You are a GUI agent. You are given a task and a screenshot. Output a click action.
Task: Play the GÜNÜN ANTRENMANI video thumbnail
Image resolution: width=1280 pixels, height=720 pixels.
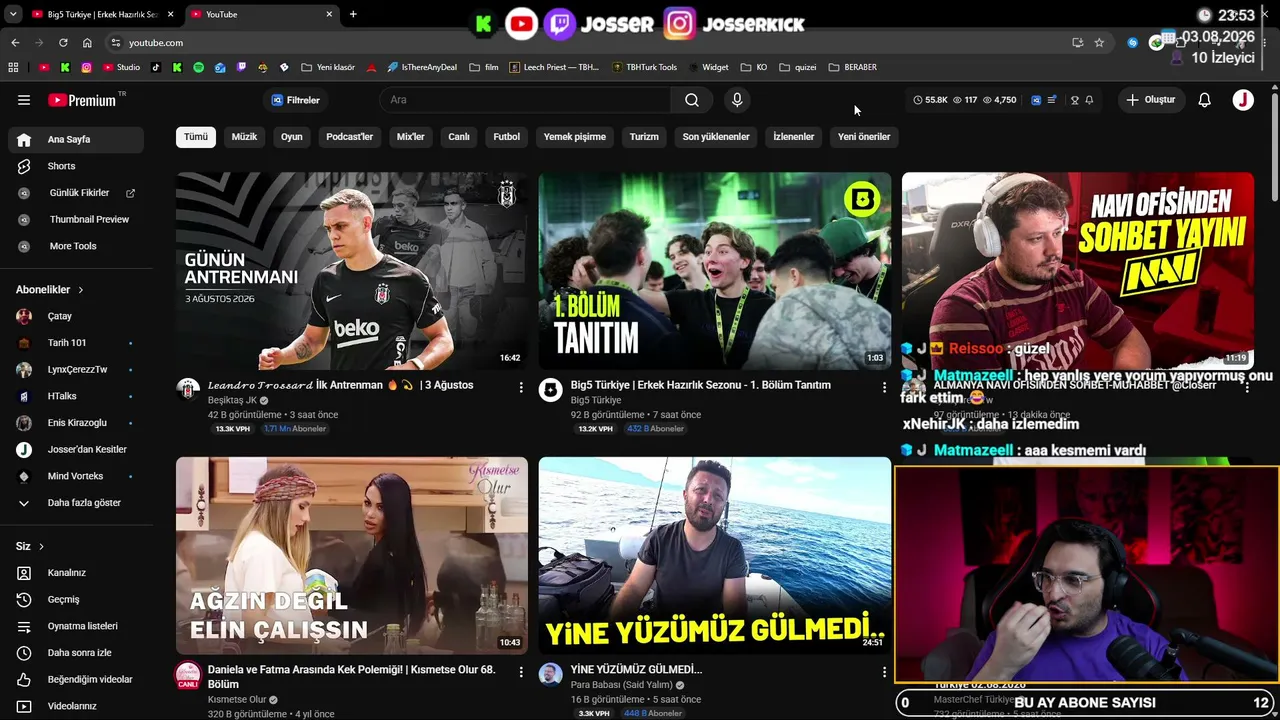point(352,271)
